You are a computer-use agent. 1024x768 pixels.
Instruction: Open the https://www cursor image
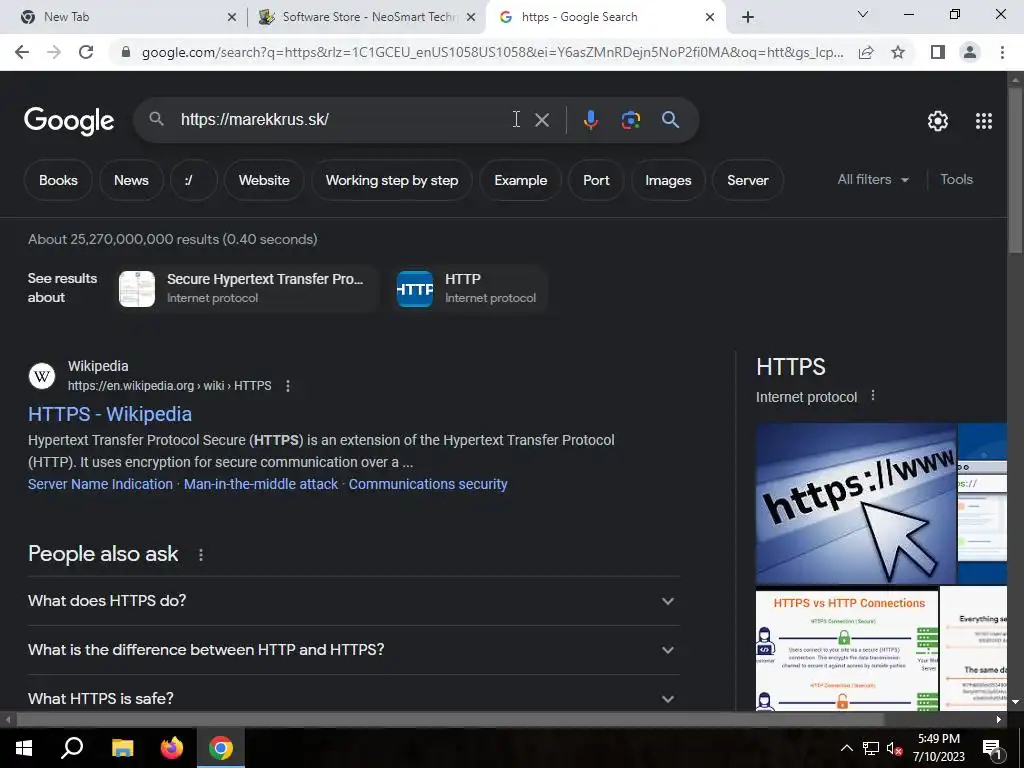856,503
